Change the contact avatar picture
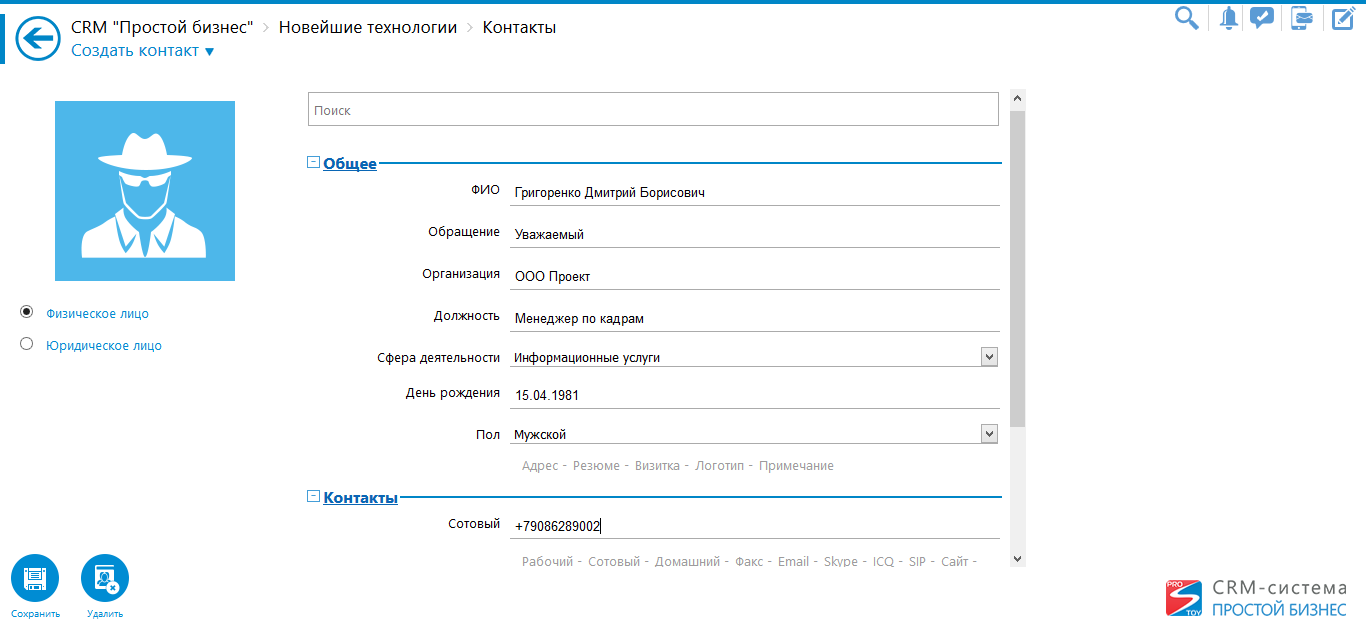 coord(145,191)
